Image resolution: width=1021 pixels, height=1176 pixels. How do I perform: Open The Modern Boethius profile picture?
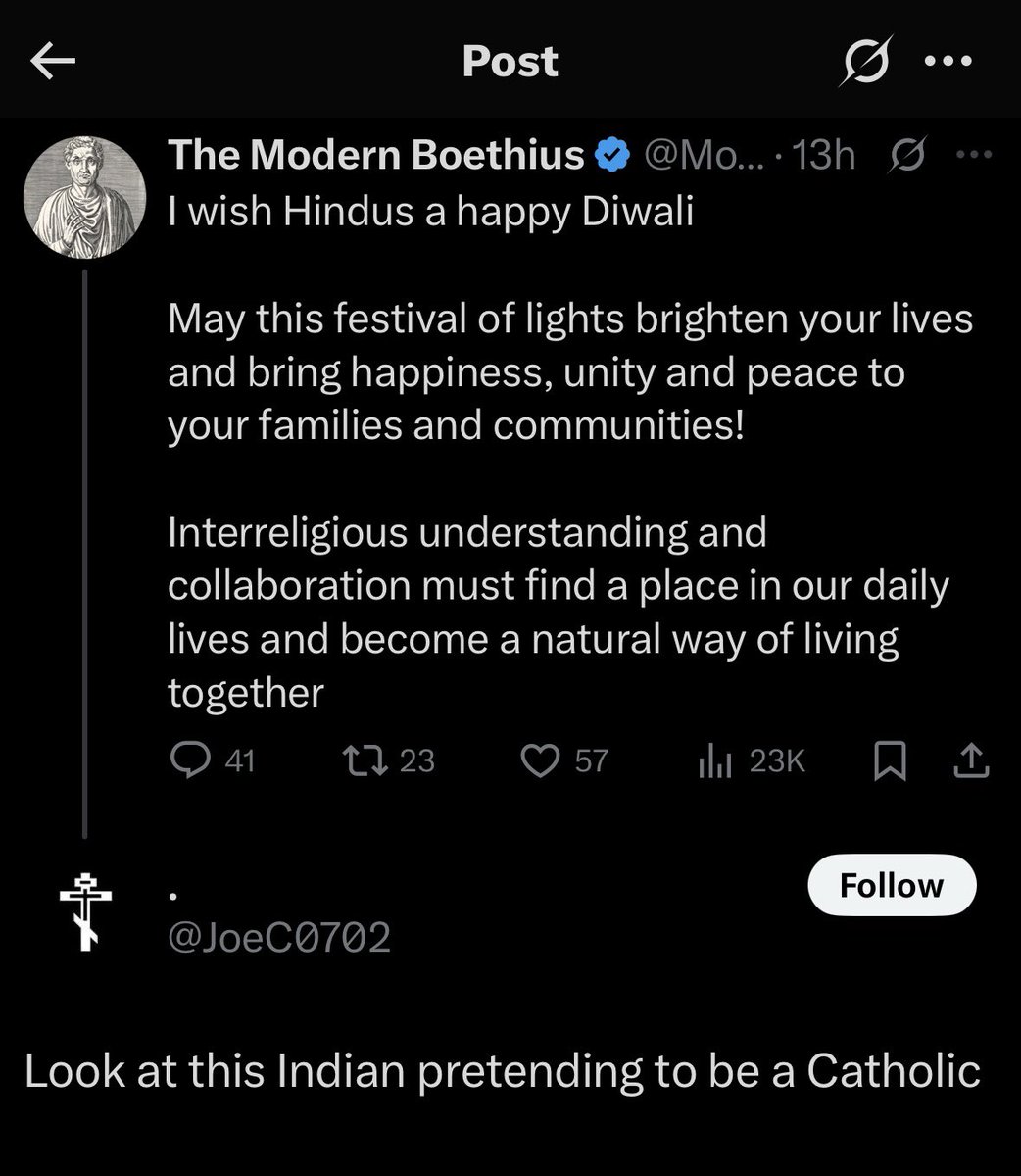click(84, 196)
